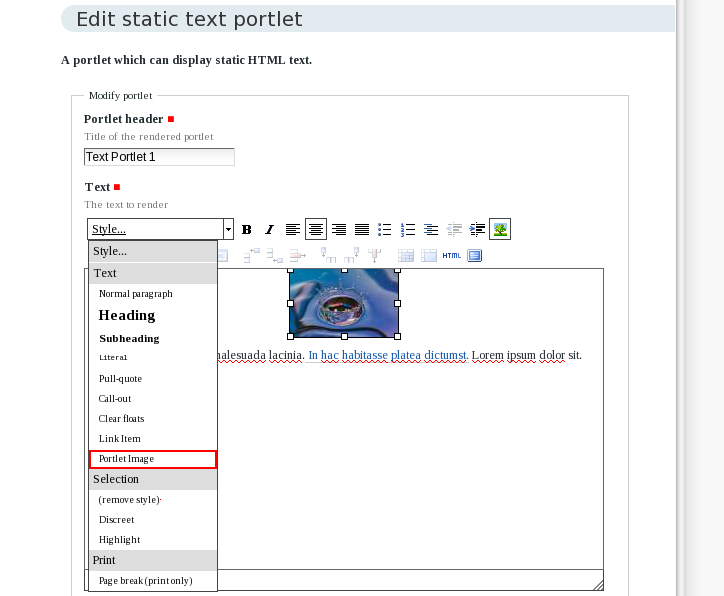Toggle bold formatting
The width and height of the screenshot is (724, 596).
click(x=247, y=229)
